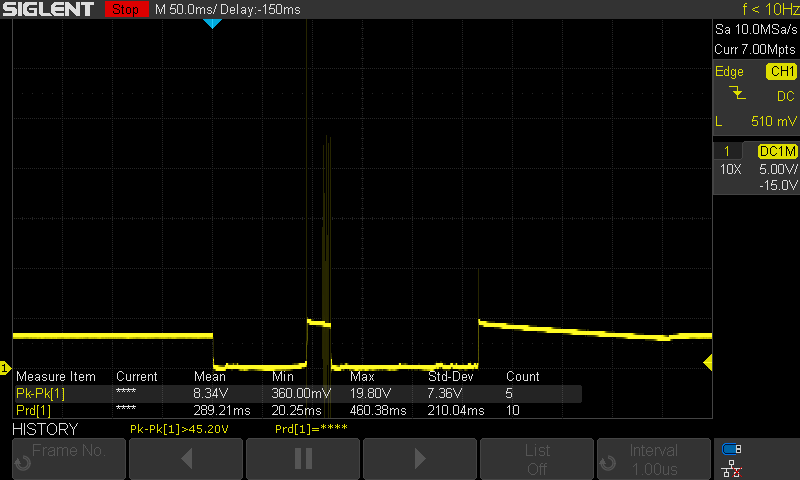Open the Interval 1.00us setting
This screenshot has width=800, height=480.
[654, 459]
